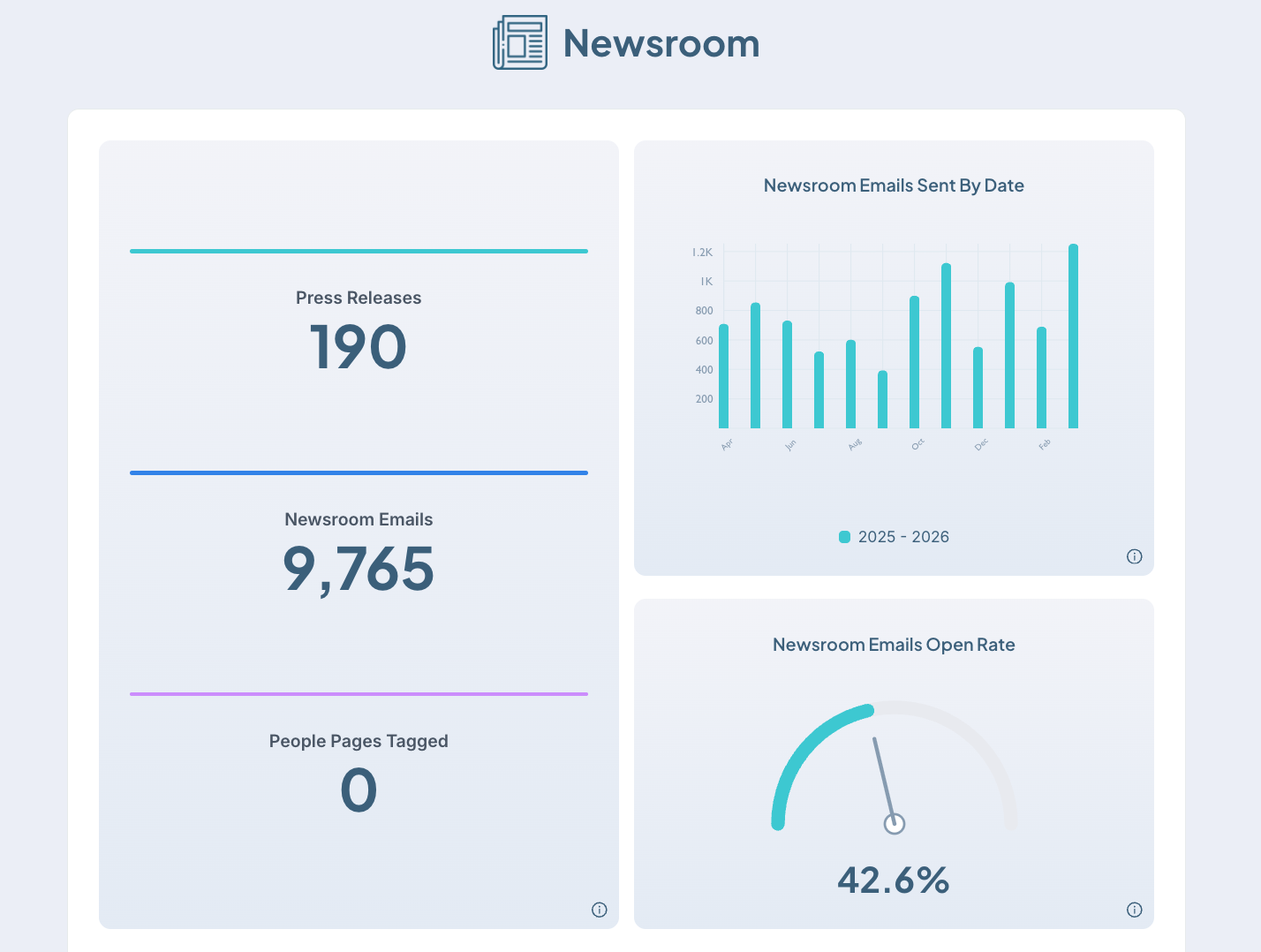This screenshot has width=1261, height=952.
Task: Select the Press Releases count 190
Action: tap(359, 347)
